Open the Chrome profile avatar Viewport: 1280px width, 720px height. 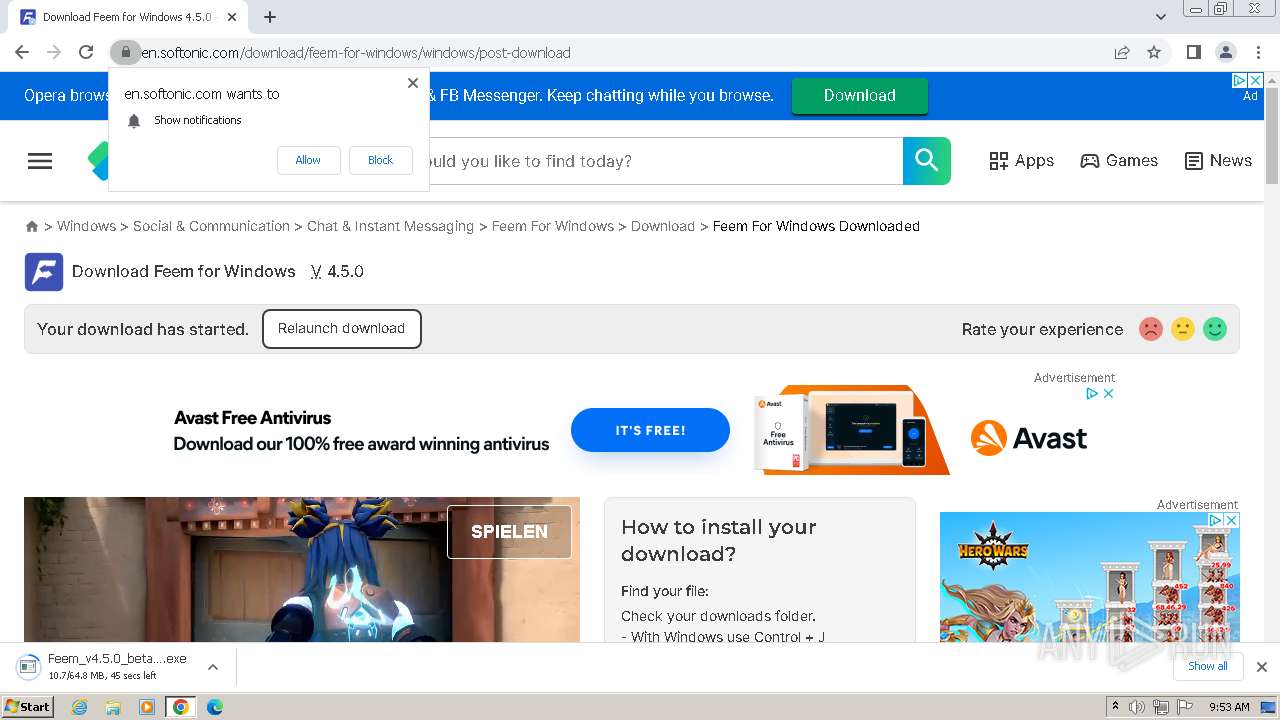pyautogui.click(x=1225, y=52)
